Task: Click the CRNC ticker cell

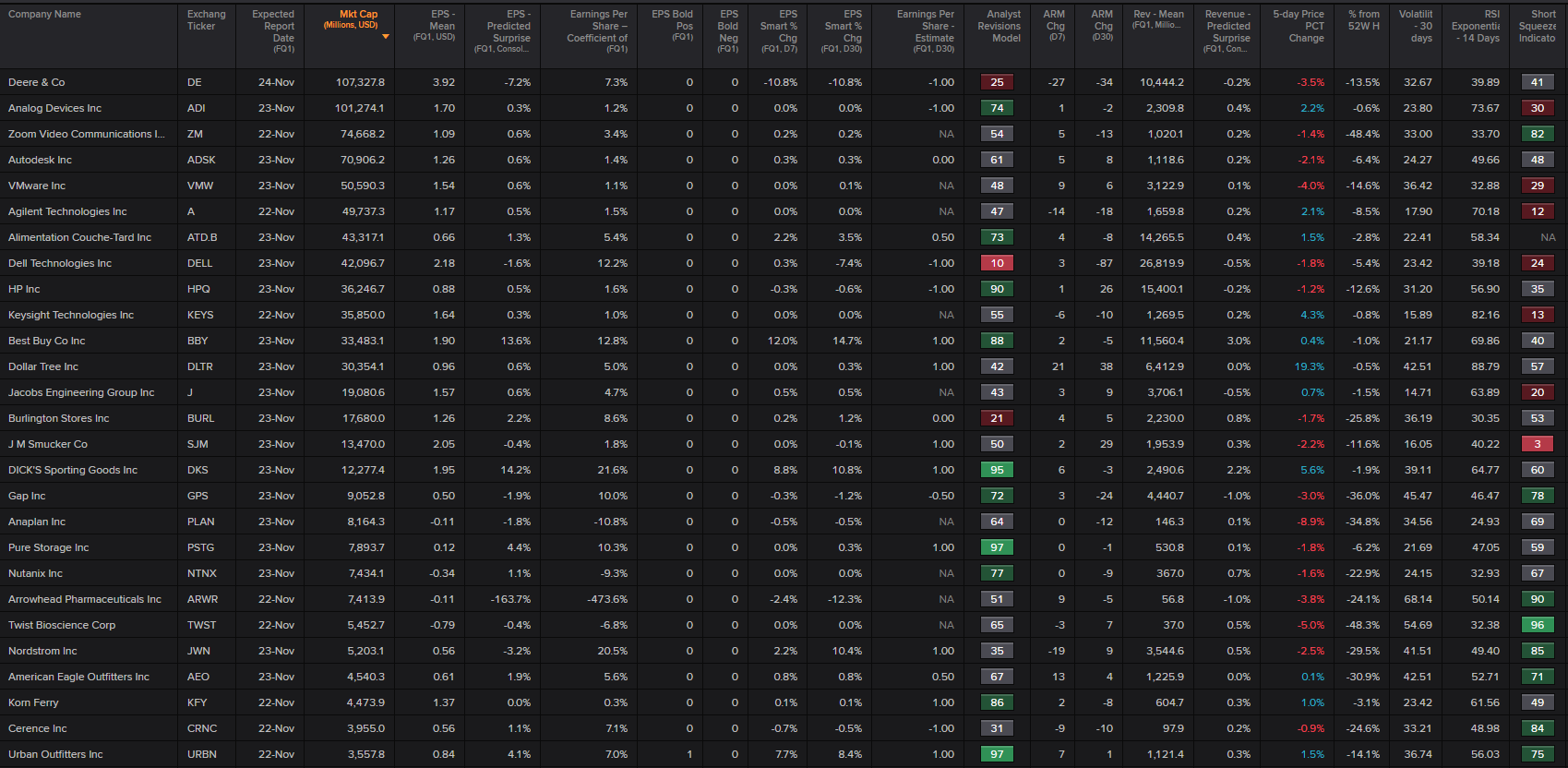Action: pos(202,728)
